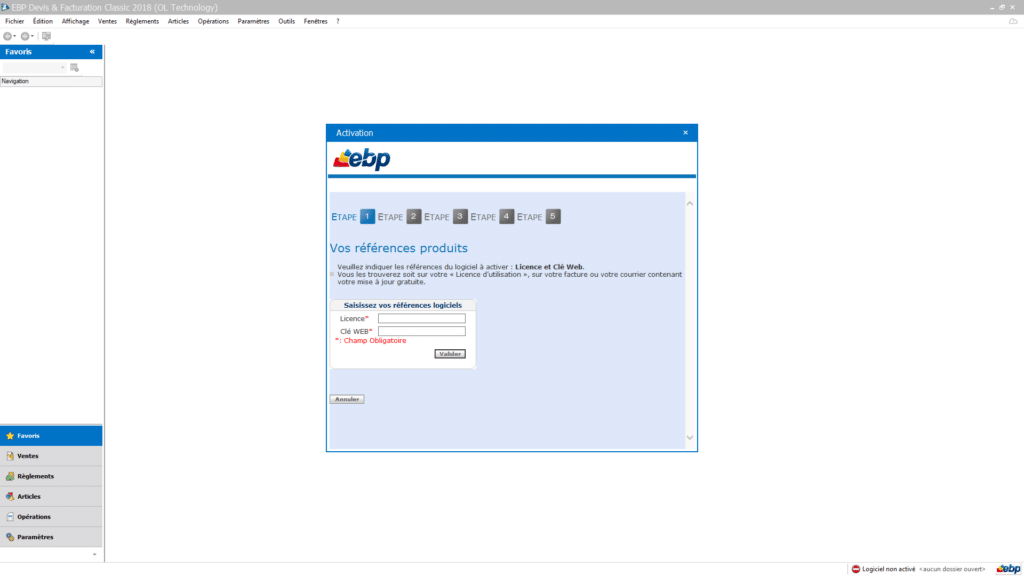Open the Fenêtres menu

pyautogui.click(x=315, y=22)
